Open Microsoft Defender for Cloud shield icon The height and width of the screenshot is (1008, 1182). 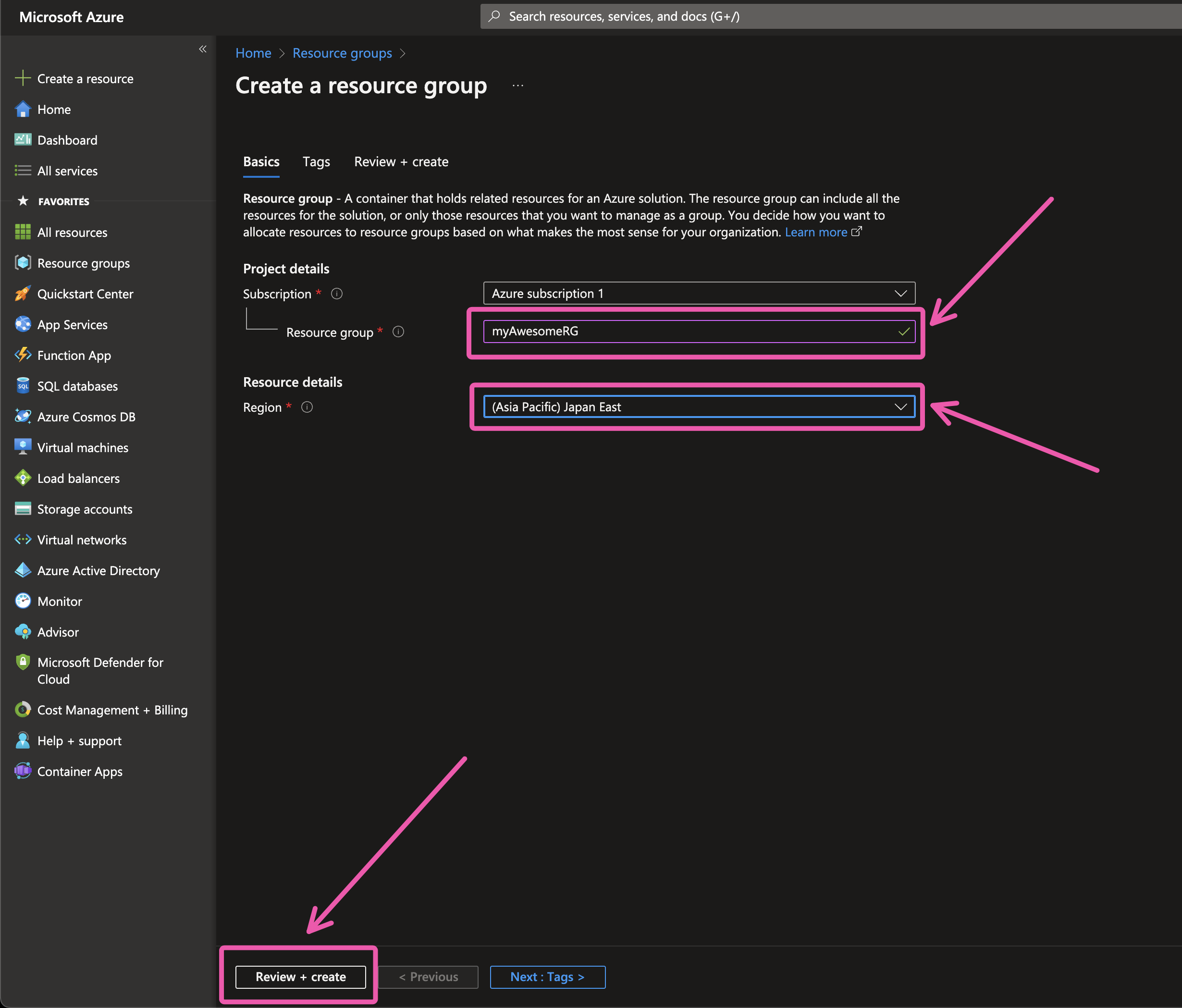point(23,662)
